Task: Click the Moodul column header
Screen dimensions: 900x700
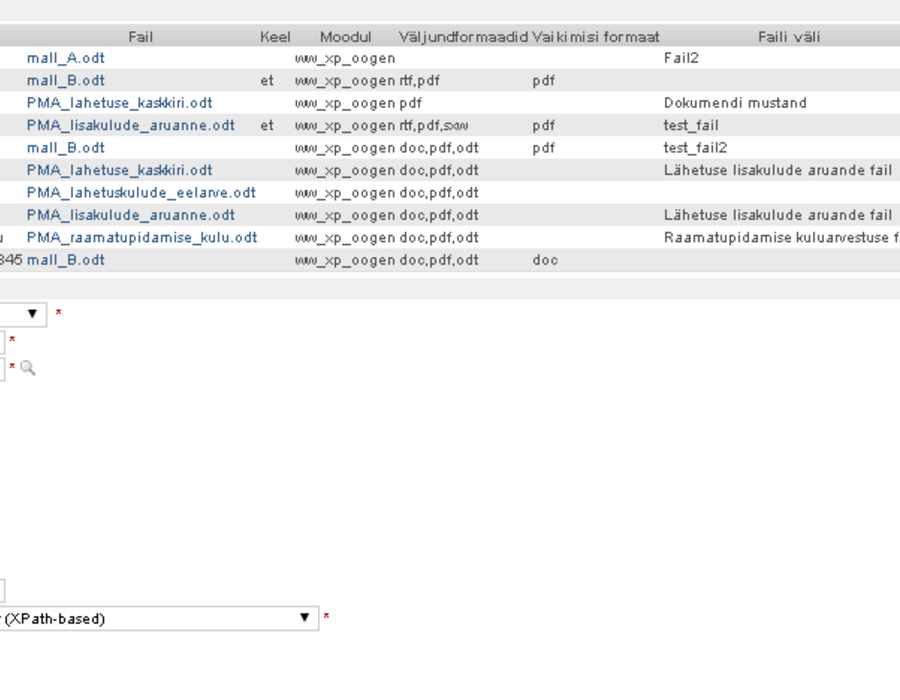Action: click(x=346, y=37)
